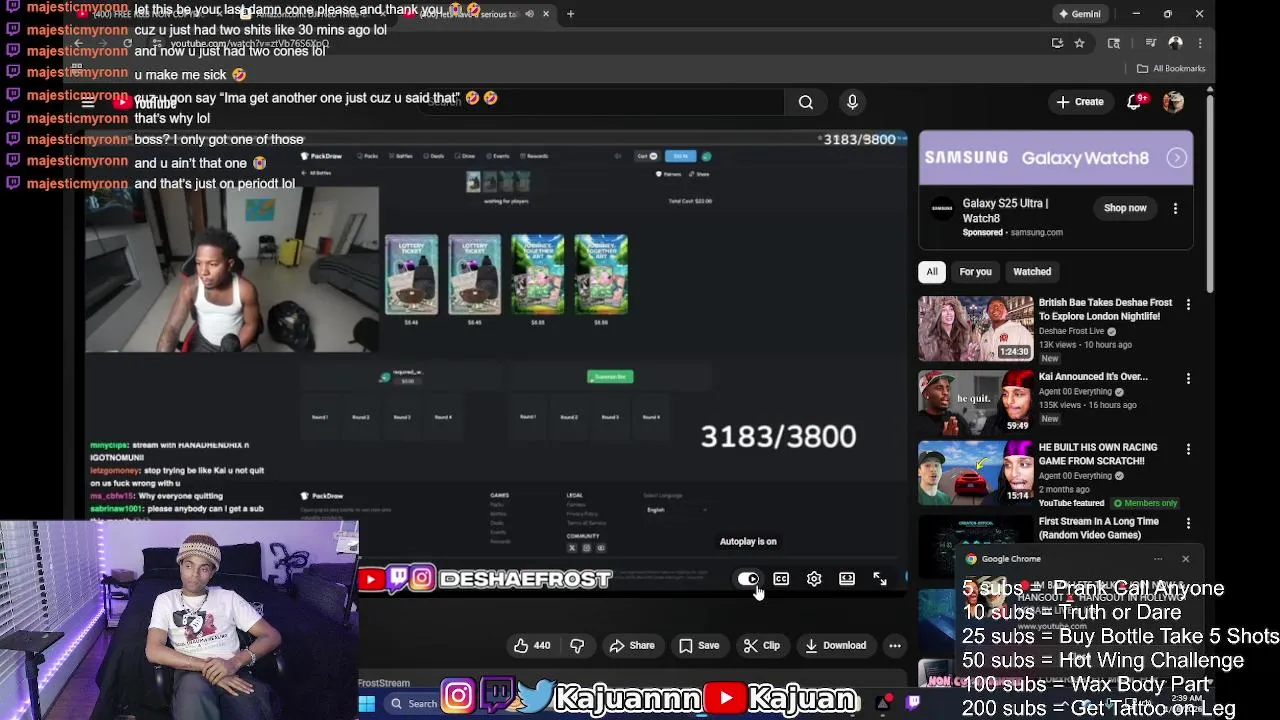Open the YouTube account avatar menu
This screenshot has height=720, width=1280.
click(1173, 102)
